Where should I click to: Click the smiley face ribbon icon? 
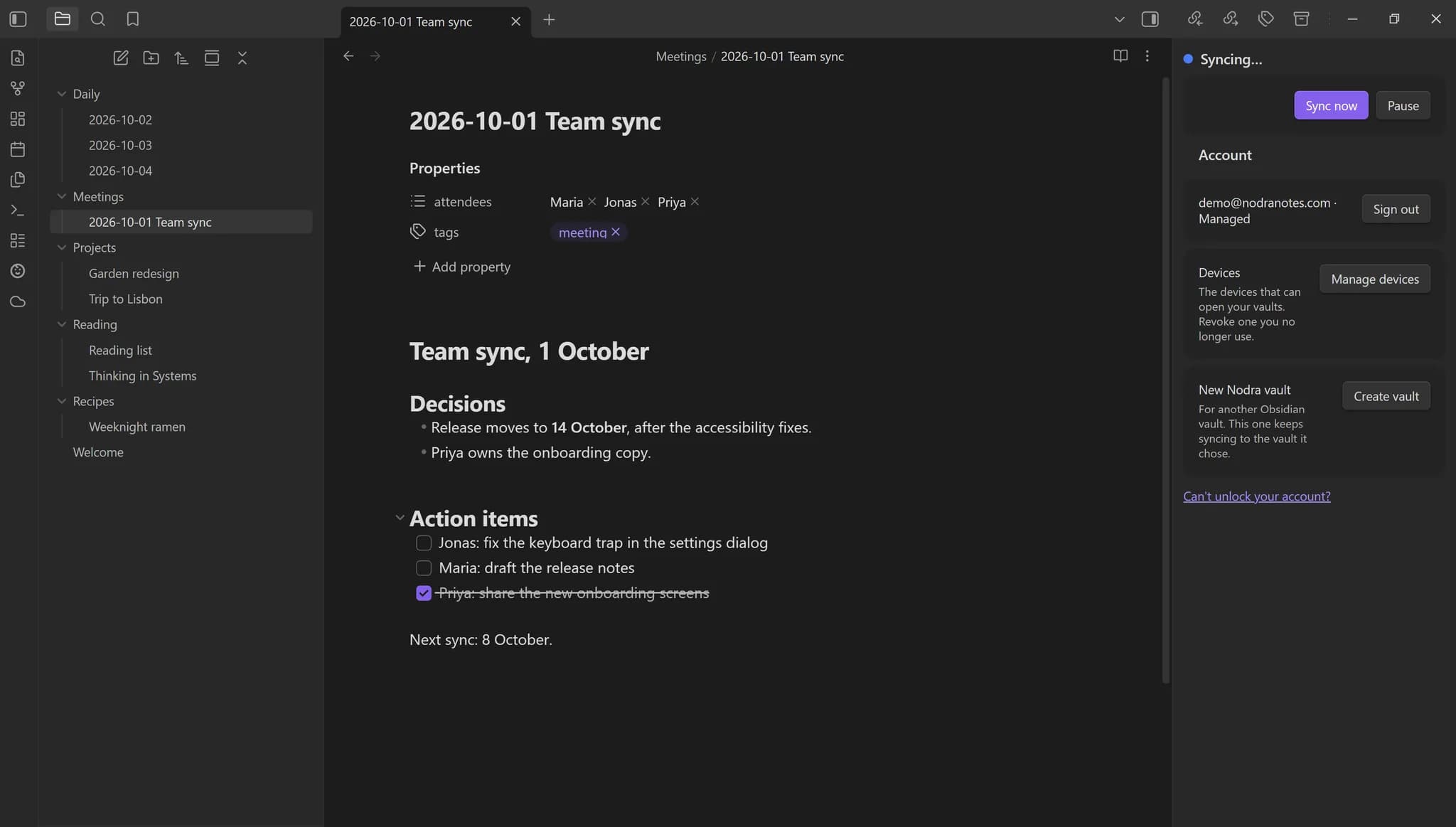pos(18,271)
